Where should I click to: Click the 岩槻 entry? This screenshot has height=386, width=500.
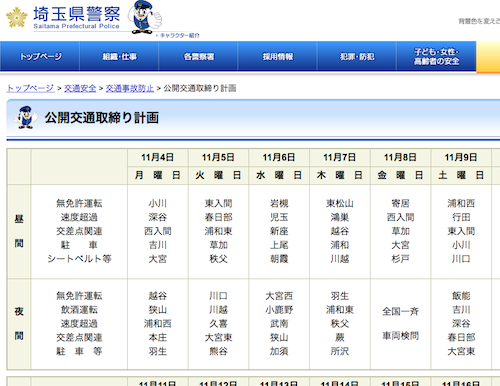[x=279, y=203]
